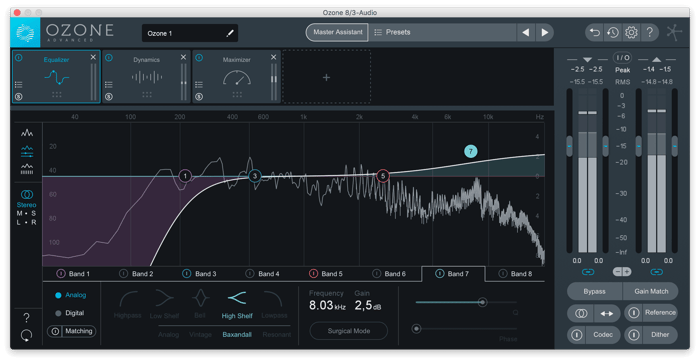Image resolution: width=700 pixels, height=362 pixels.
Task: Select the Bell filter shape
Action: click(200, 304)
